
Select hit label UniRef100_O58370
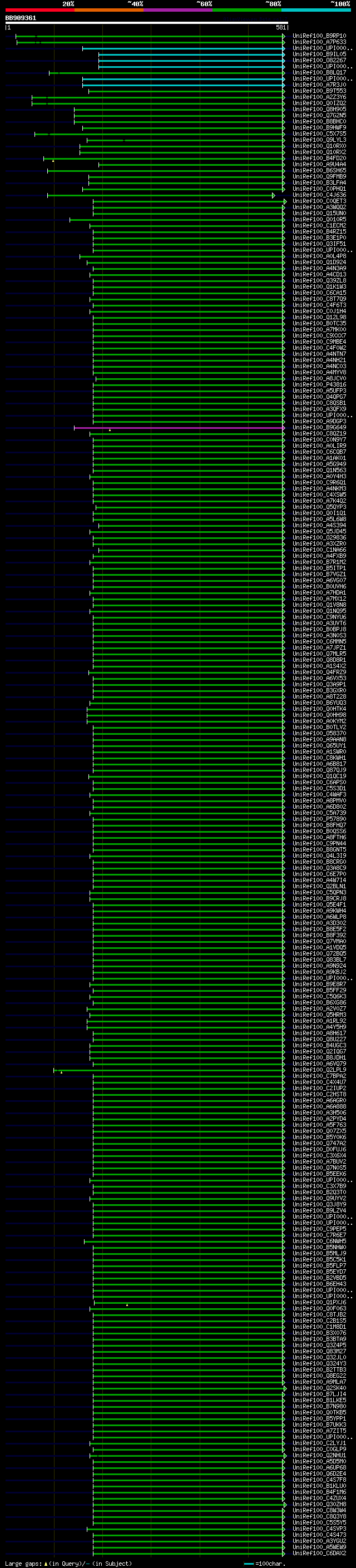[319, 734]
